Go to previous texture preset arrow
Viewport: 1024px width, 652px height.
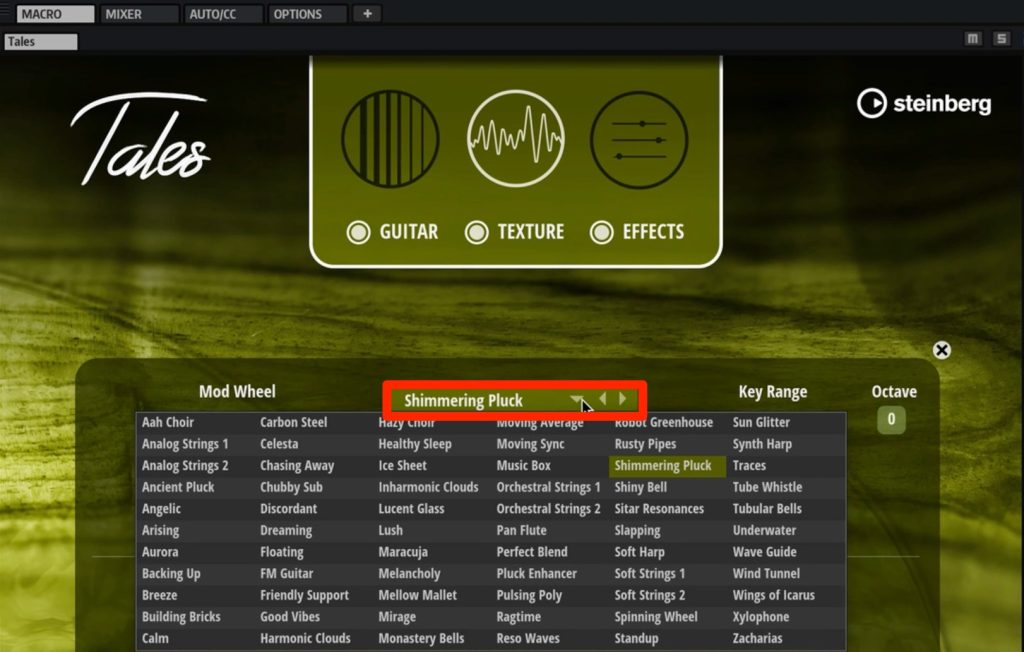(603, 400)
